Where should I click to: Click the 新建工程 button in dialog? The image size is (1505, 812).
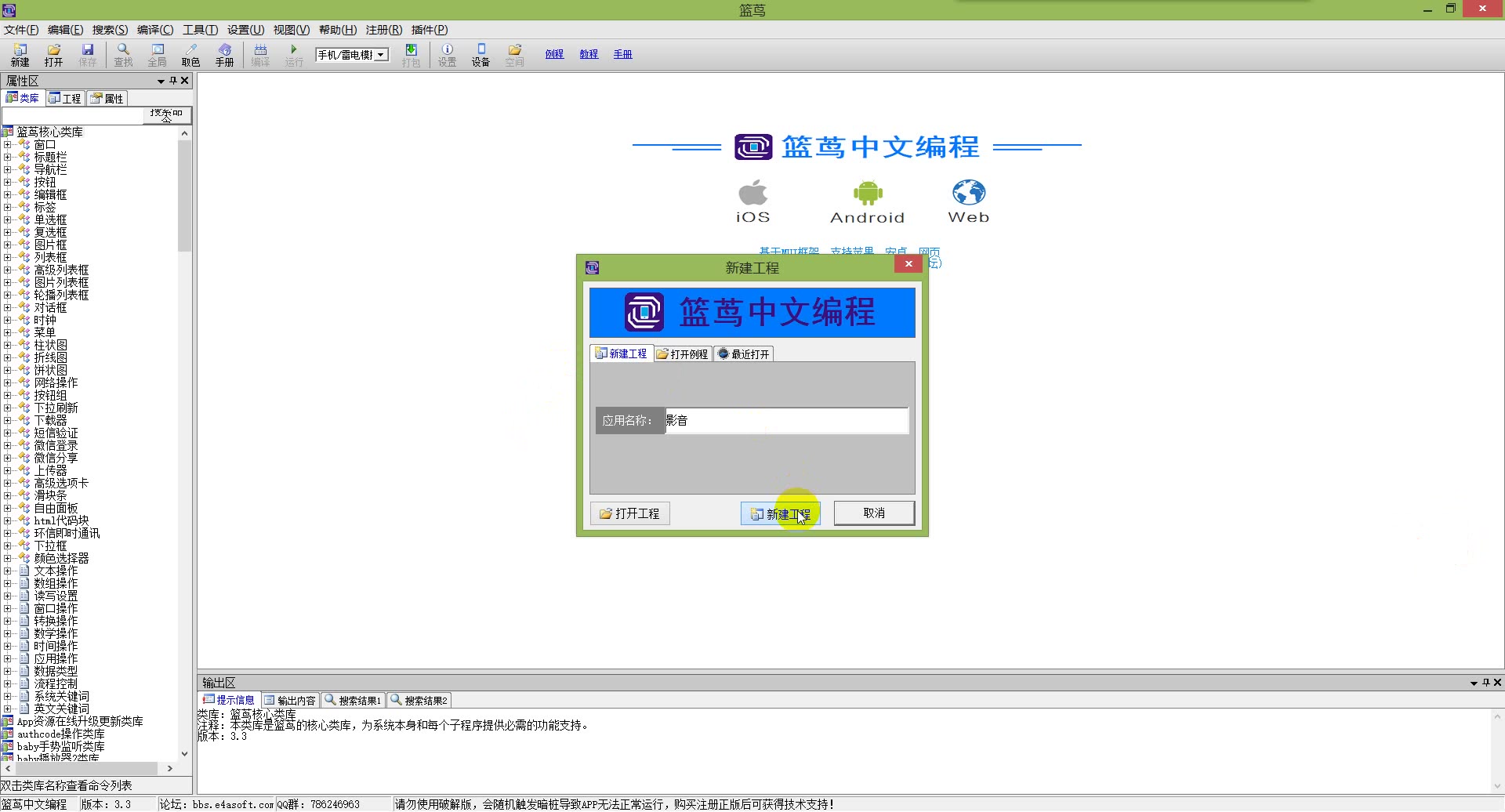coord(780,514)
